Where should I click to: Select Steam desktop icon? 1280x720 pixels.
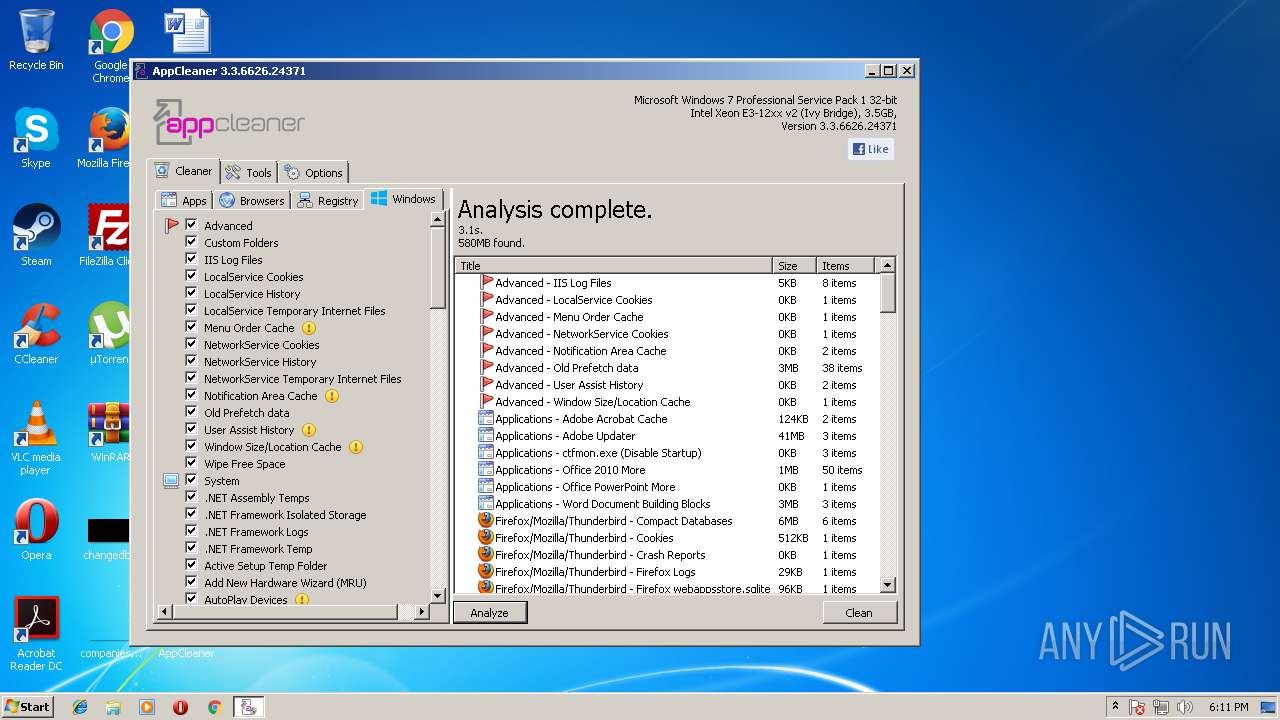(x=36, y=236)
